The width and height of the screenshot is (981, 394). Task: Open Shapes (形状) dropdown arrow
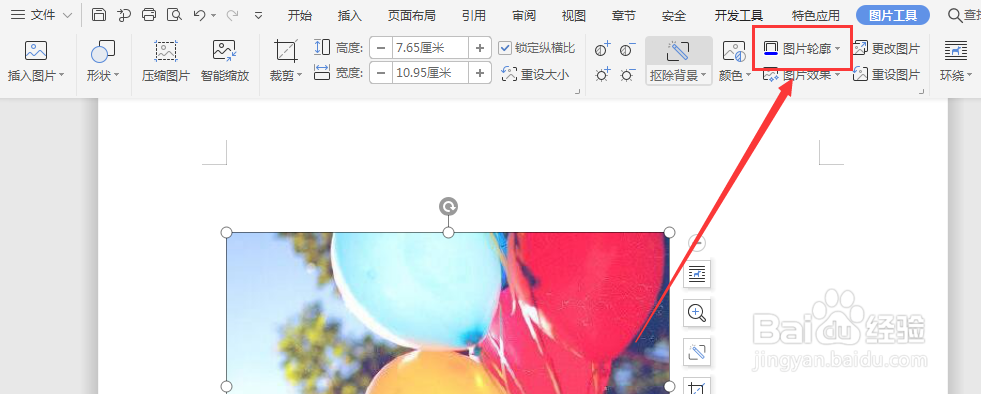(116, 76)
